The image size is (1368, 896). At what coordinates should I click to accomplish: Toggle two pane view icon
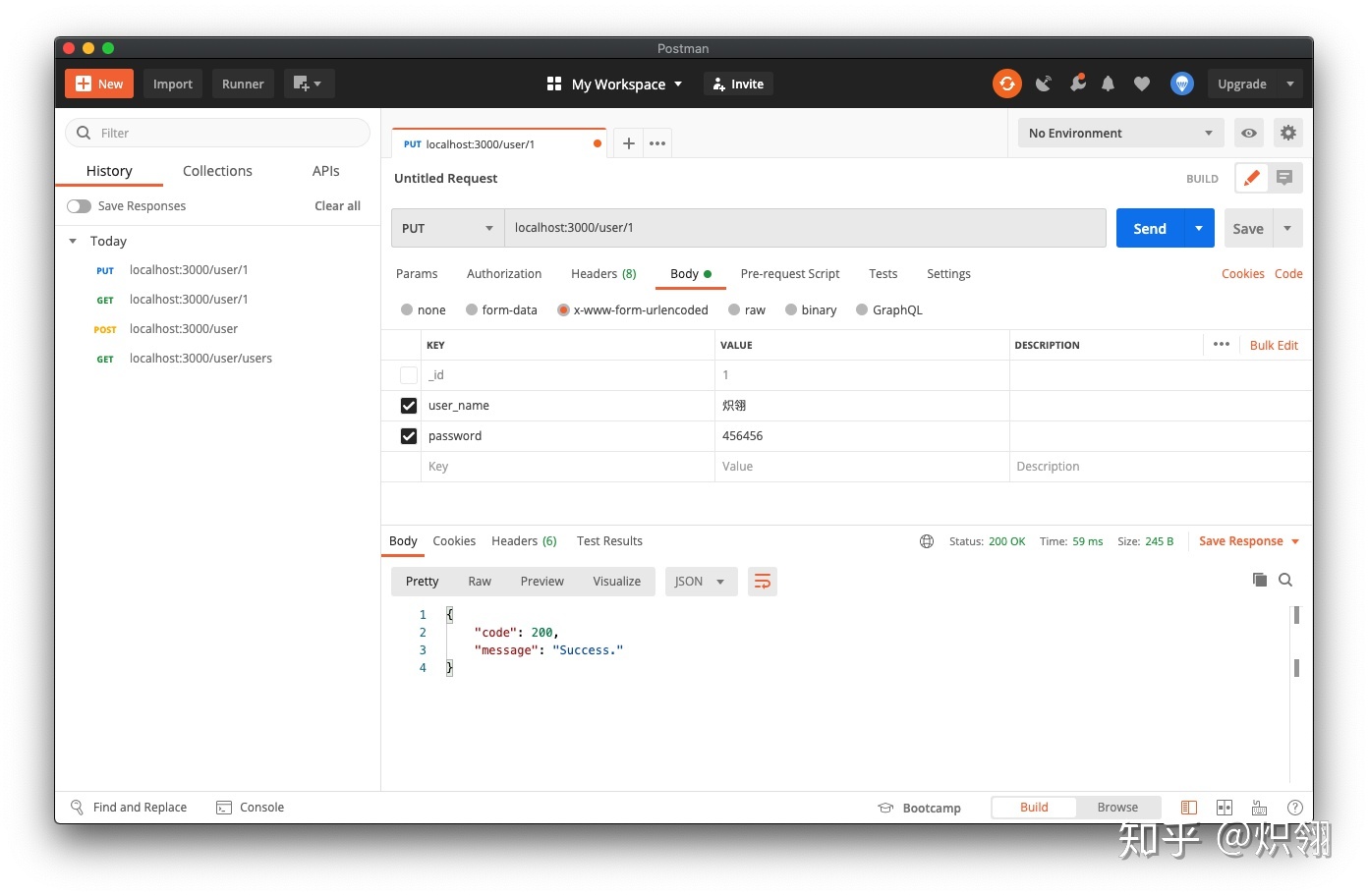tap(1224, 808)
